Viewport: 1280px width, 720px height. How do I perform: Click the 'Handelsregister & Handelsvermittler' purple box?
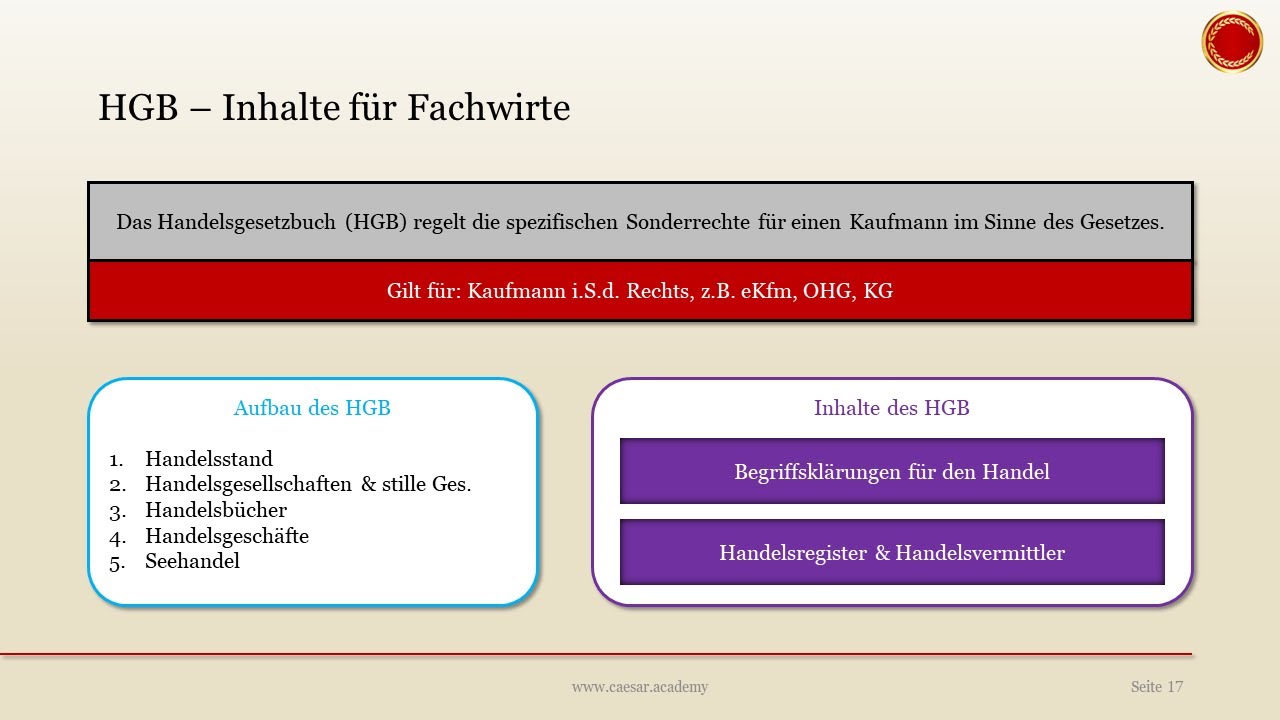pyautogui.click(x=892, y=552)
